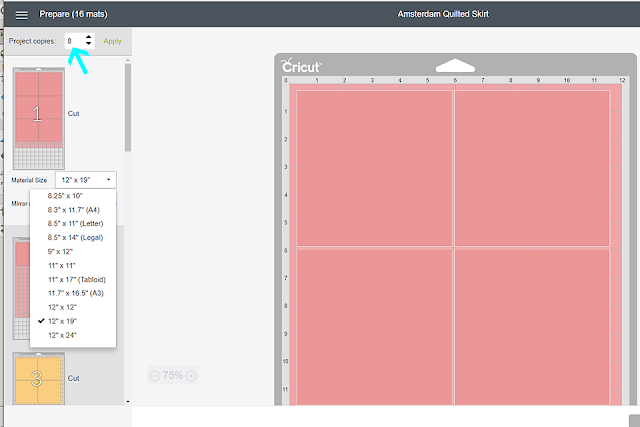Click the Prepare (16 mats) title
Screen dimensions: 640x427
[73, 14]
